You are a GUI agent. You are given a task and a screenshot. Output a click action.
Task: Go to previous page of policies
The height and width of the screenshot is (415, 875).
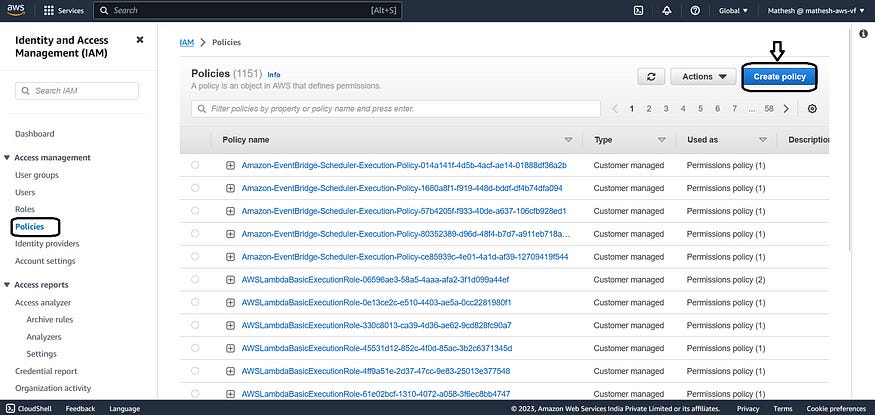[x=615, y=109]
